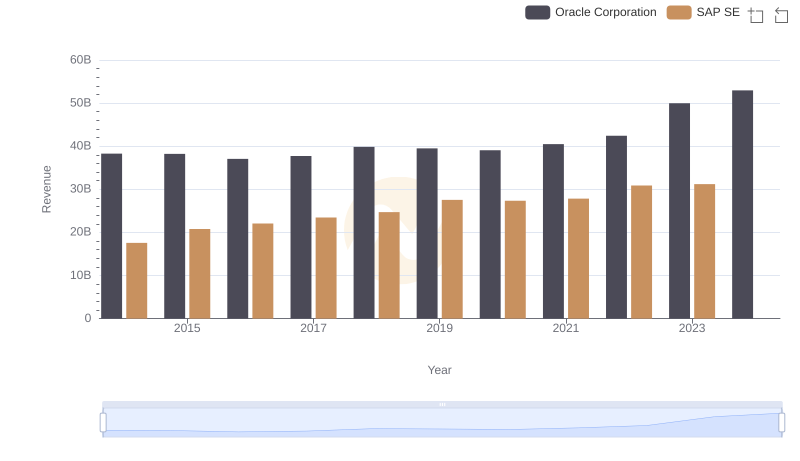Image resolution: width=800 pixels, height=461 pixels.
Task: Click the 30B y-axis label
Action: (81, 189)
